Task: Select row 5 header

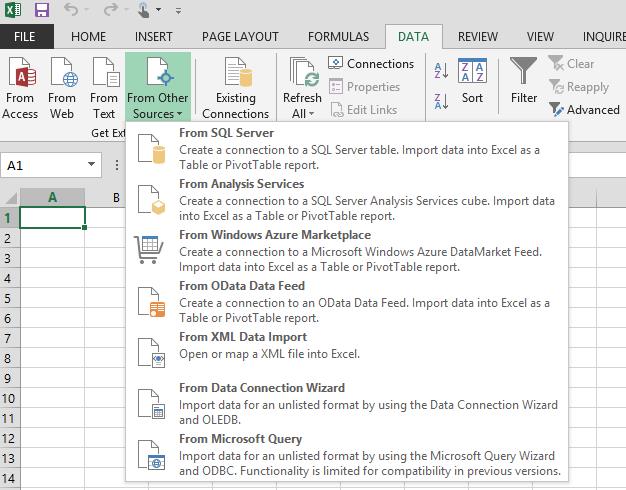Action: pyautogui.click(x=8, y=298)
